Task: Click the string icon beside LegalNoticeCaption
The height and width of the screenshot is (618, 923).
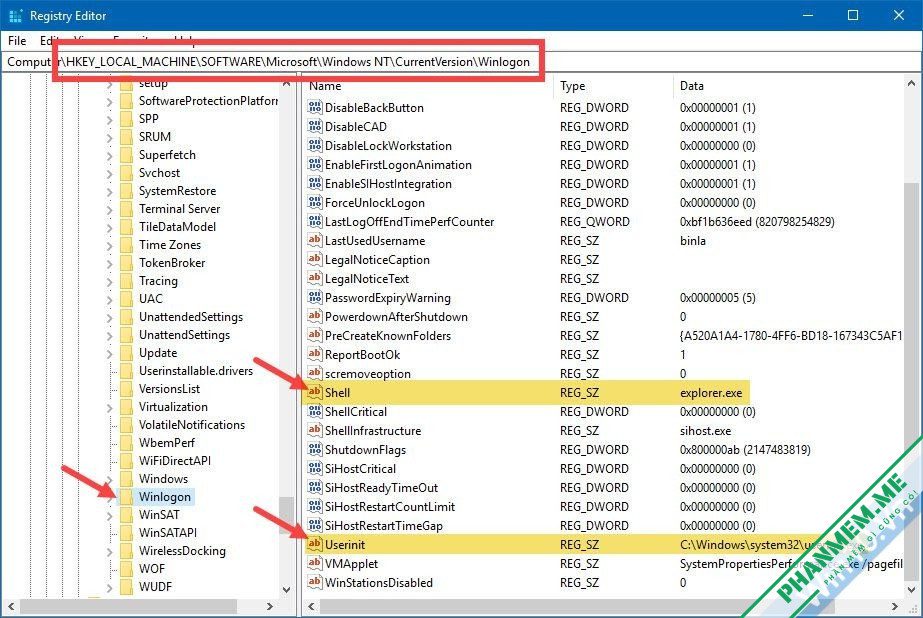Action: click(x=315, y=259)
